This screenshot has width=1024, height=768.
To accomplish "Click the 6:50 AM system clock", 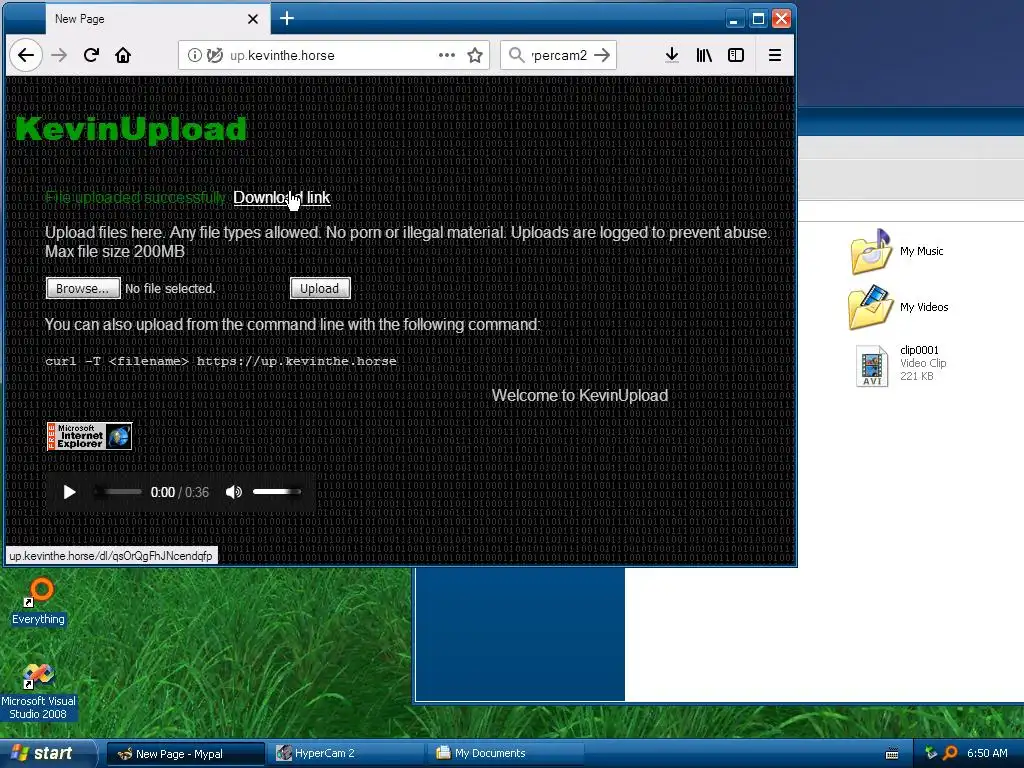I will point(987,753).
